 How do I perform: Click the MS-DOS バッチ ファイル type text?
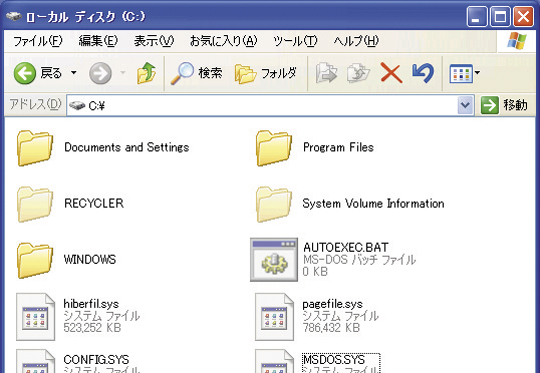360,260
